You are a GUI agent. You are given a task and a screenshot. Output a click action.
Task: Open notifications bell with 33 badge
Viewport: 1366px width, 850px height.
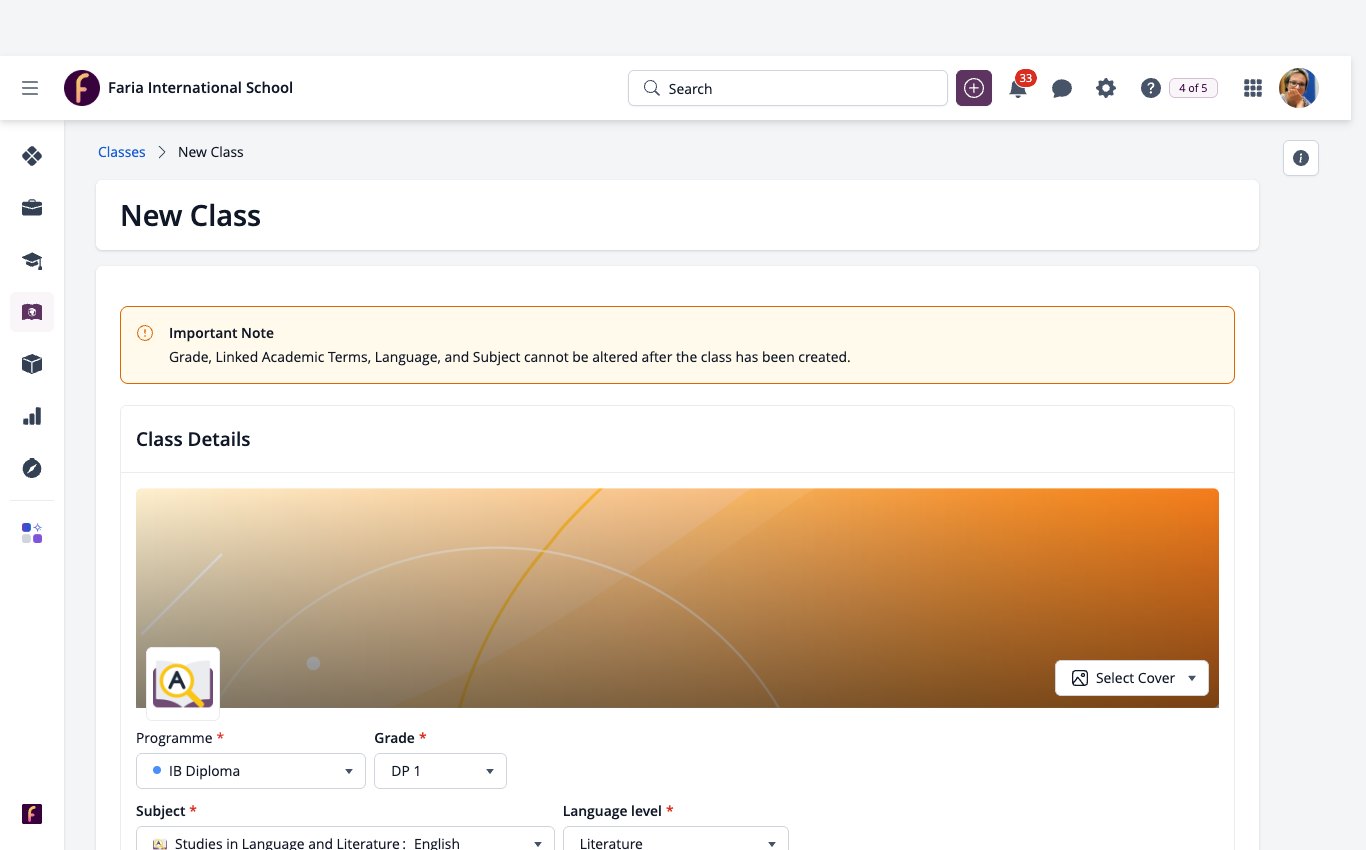coord(1019,87)
